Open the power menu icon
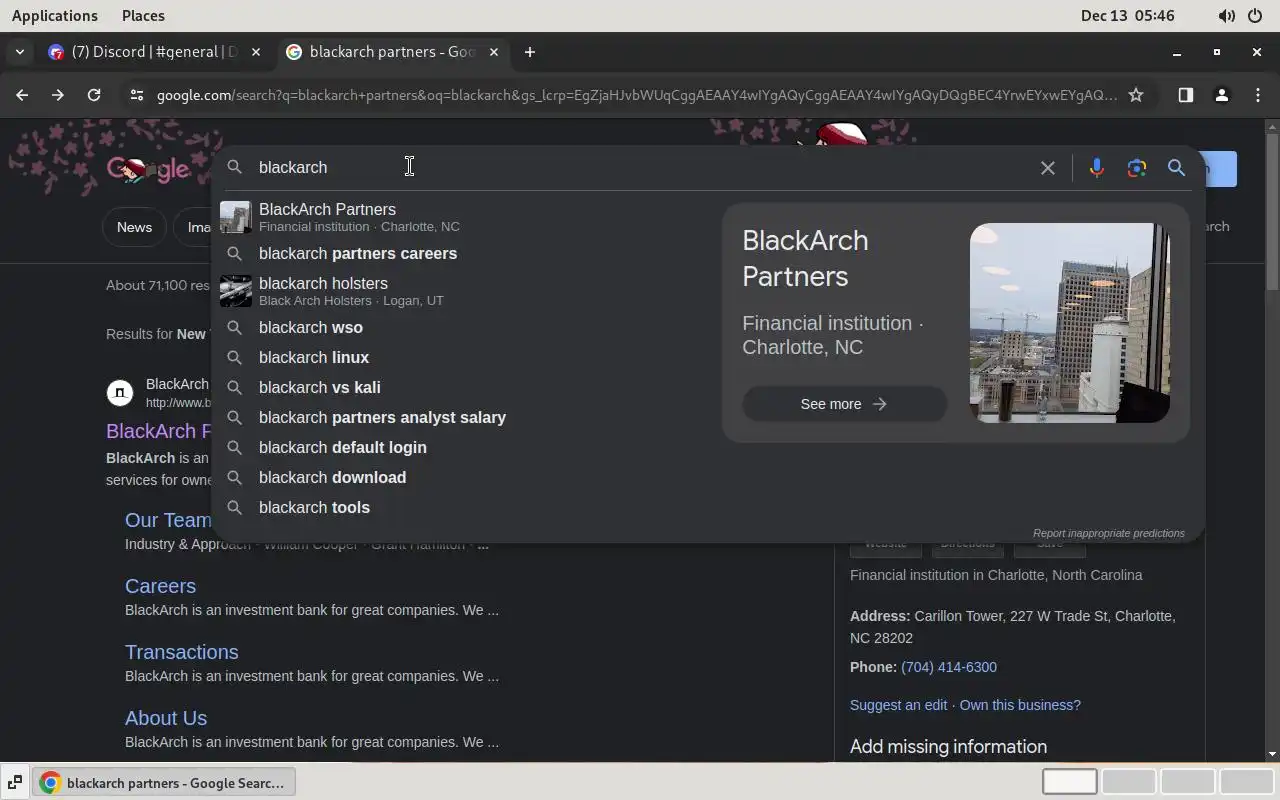Image resolution: width=1280 pixels, height=800 pixels. tap(1255, 16)
